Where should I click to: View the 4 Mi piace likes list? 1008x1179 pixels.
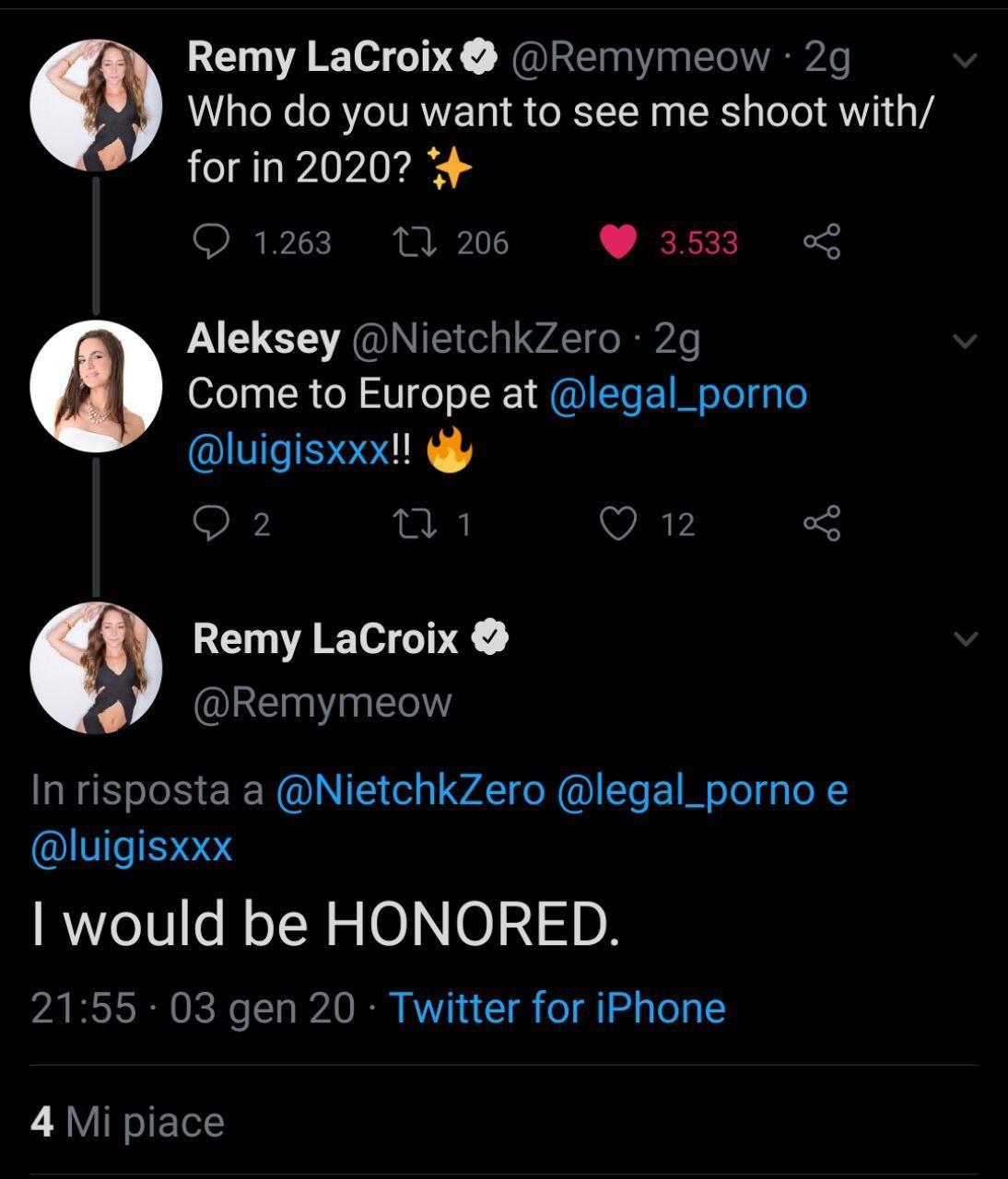127,1122
